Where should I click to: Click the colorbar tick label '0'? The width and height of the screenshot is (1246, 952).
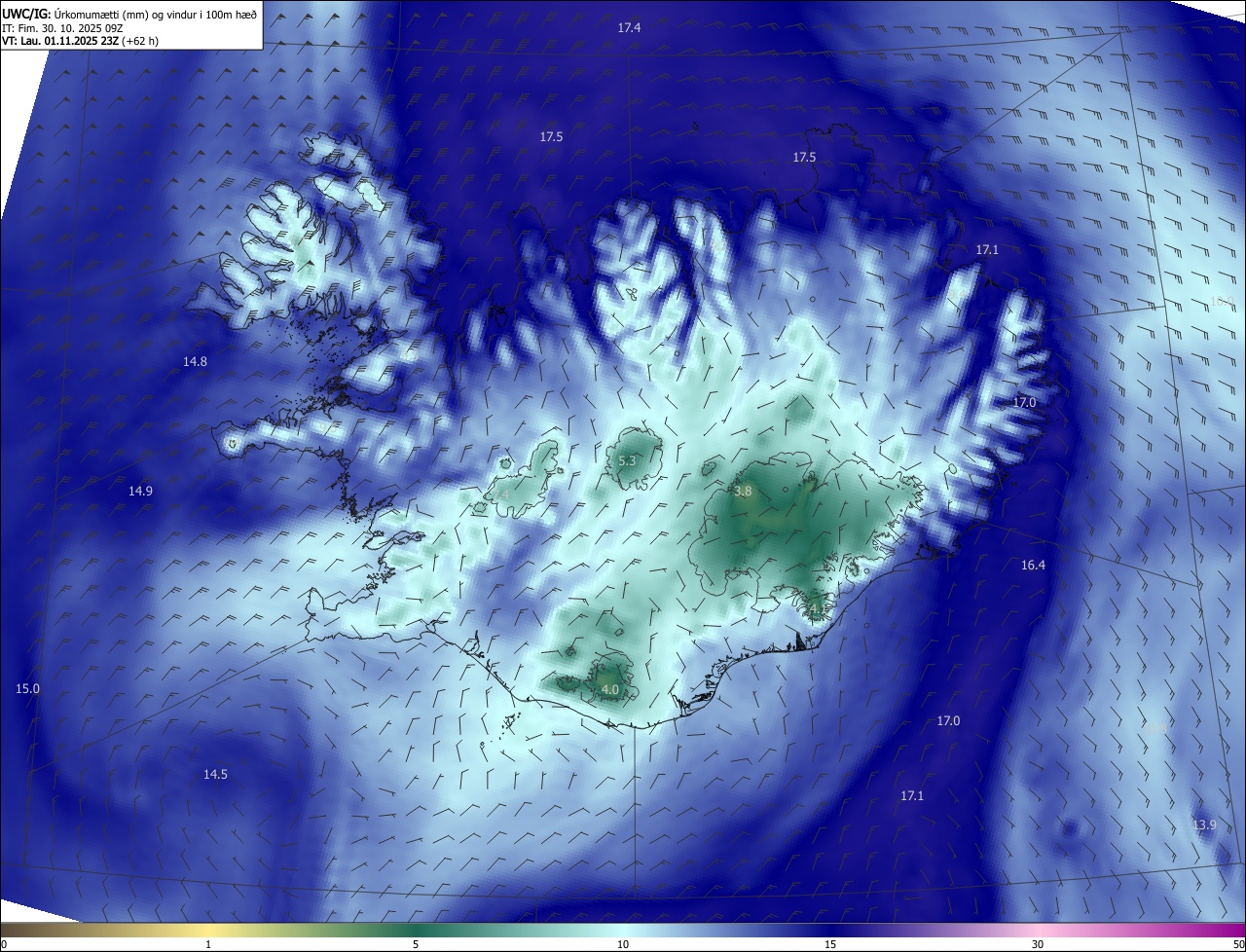[x=4, y=944]
